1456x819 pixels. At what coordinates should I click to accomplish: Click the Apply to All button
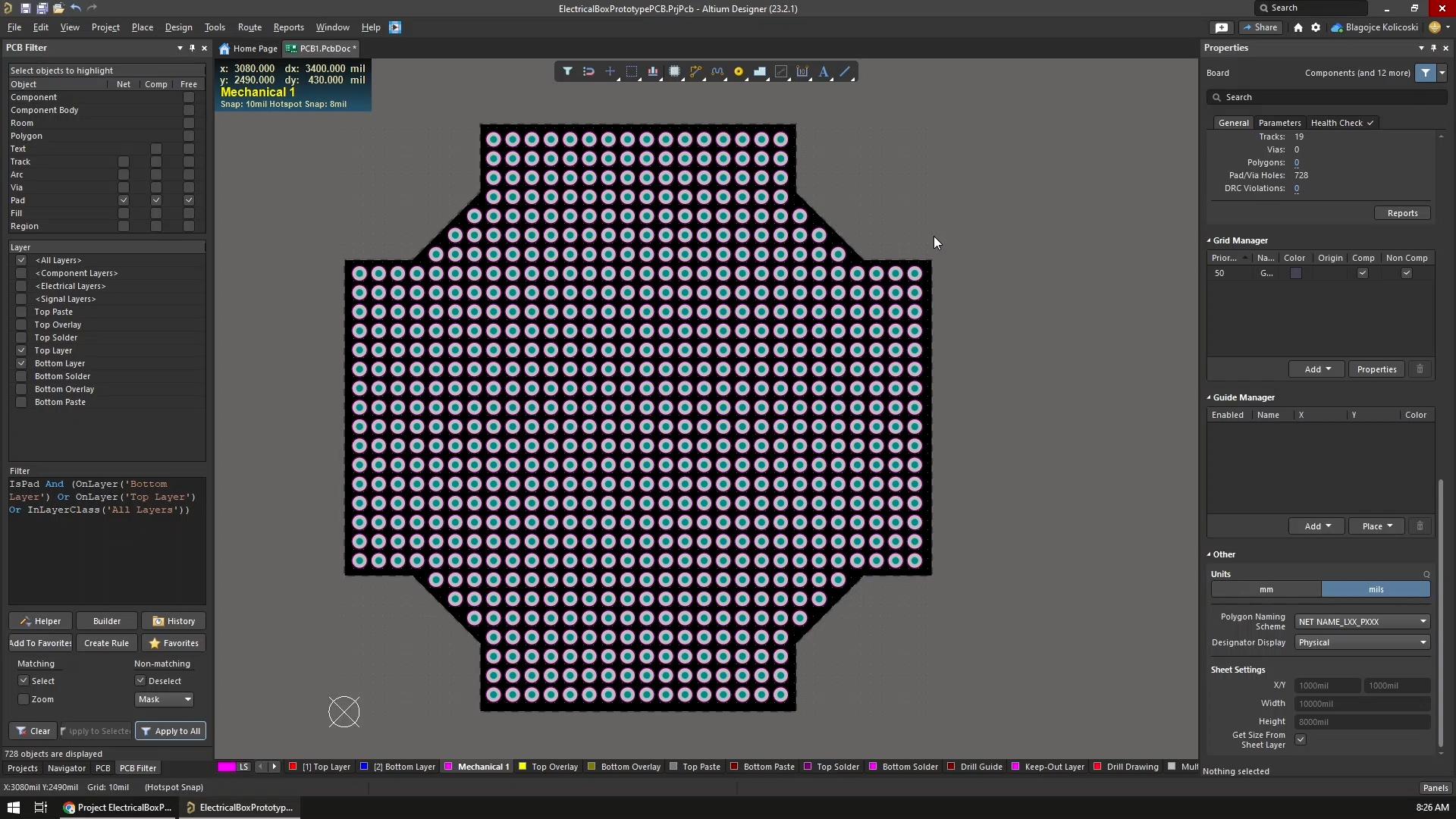(x=171, y=731)
